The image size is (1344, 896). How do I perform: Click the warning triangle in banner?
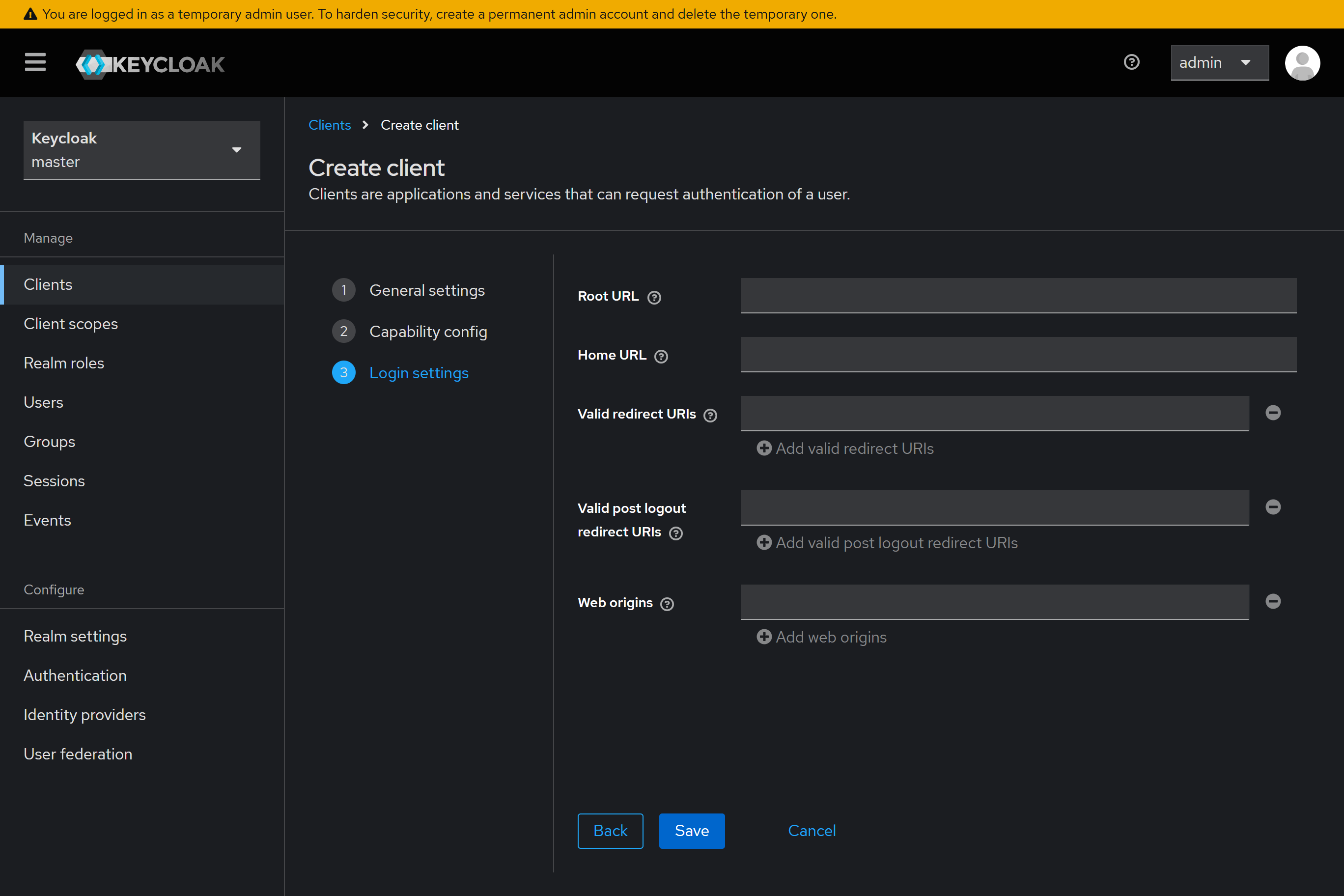pos(30,14)
